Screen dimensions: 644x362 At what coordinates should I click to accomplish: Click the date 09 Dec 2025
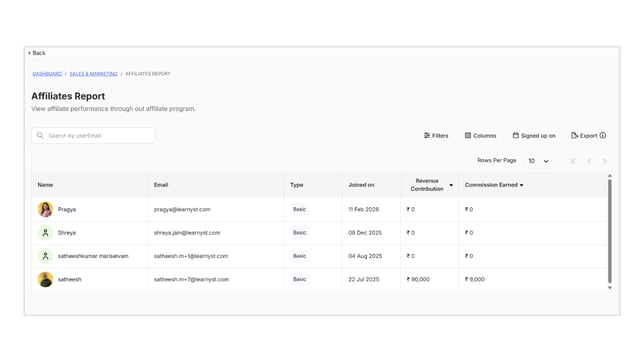click(365, 233)
